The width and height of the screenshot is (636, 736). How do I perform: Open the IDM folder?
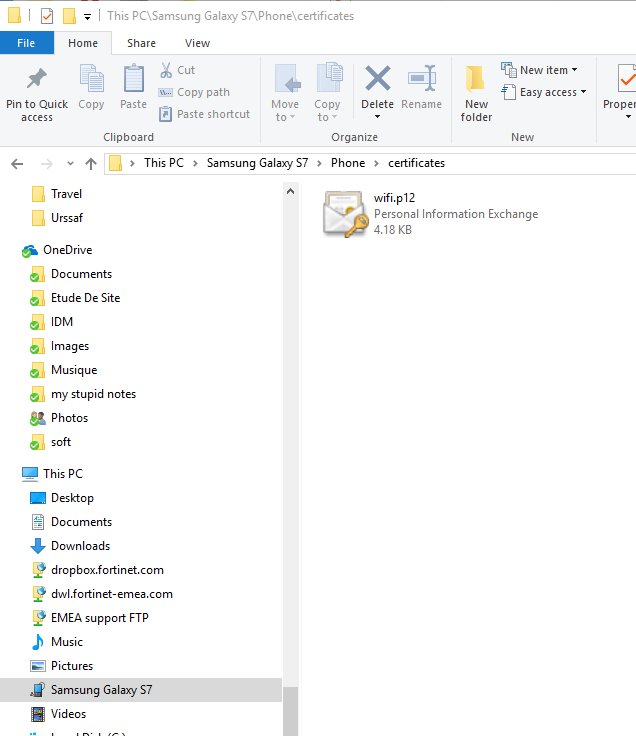click(x=61, y=322)
